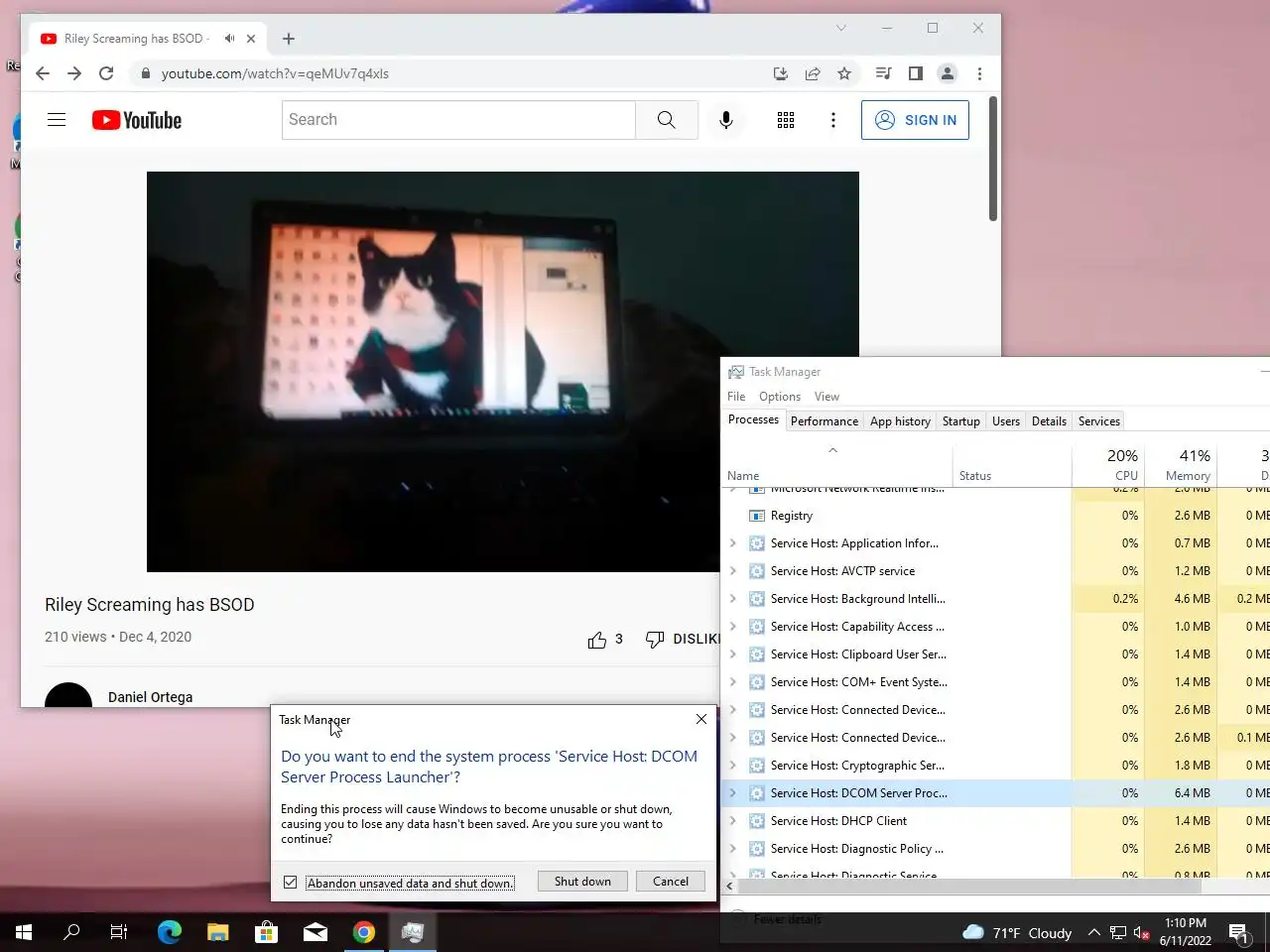Expand Service Host: COM+ Event Syste... row
The image size is (1270, 952).
click(733, 682)
